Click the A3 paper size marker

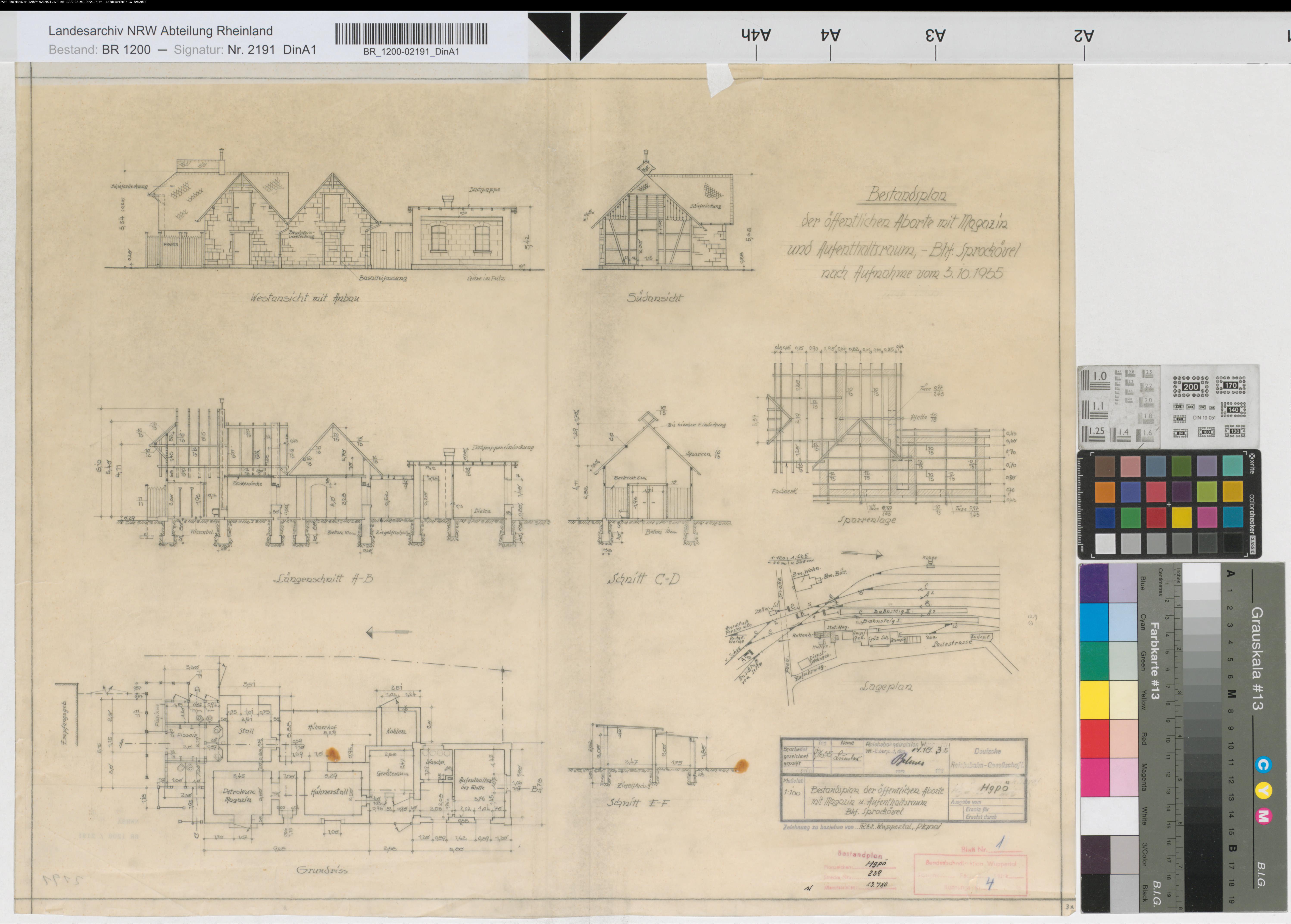click(935, 36)
